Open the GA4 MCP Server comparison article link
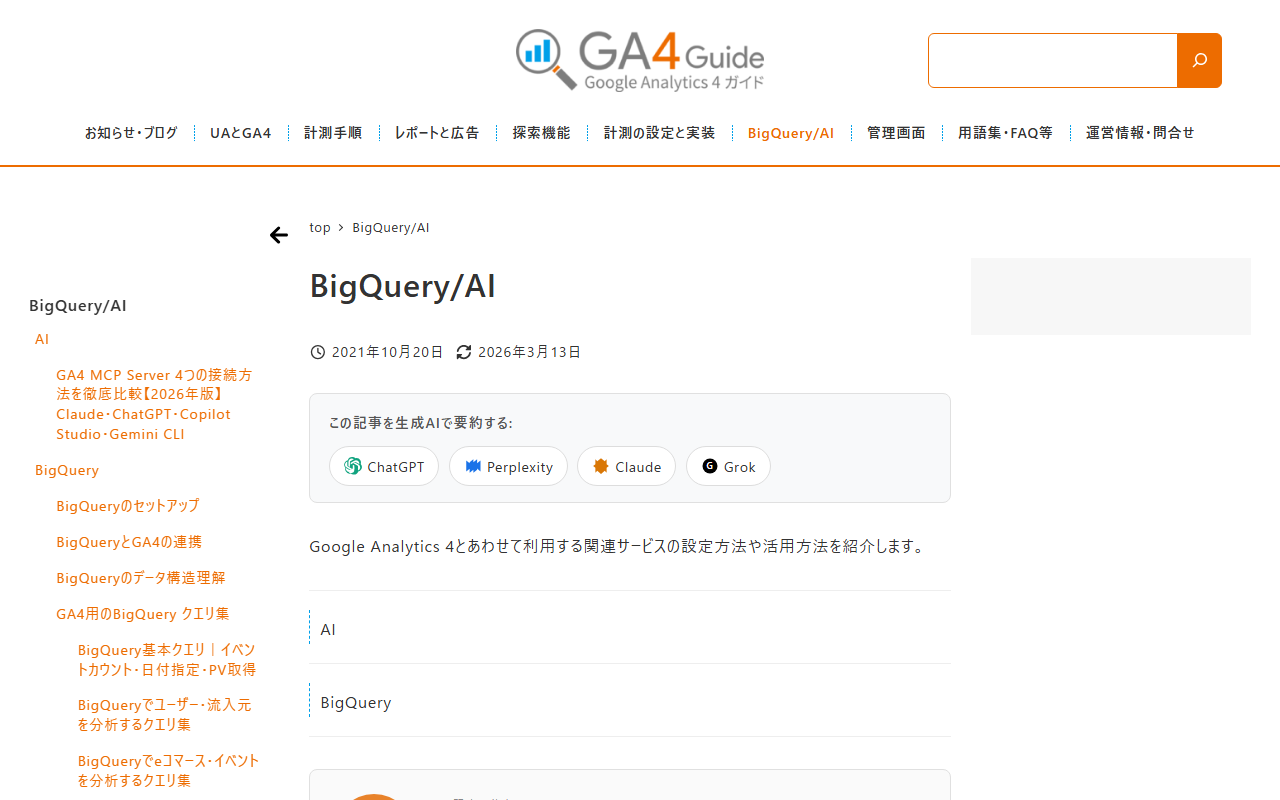 154,404
